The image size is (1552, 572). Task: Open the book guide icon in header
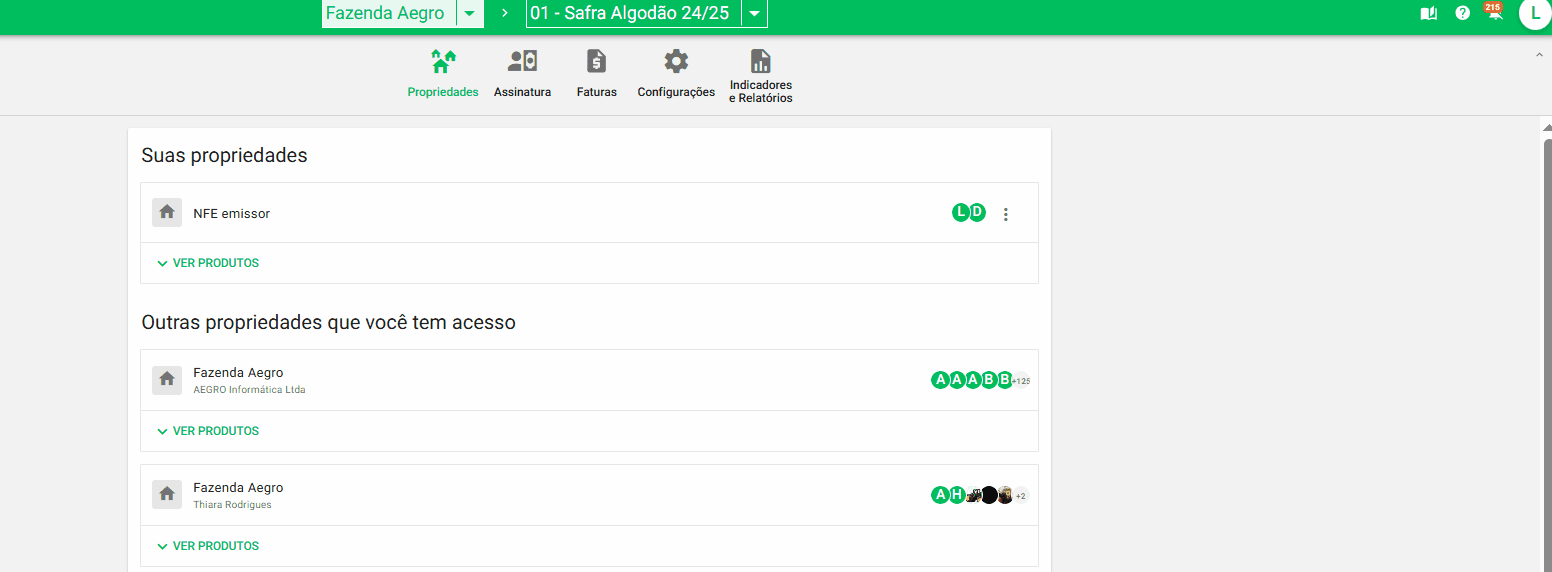[x=1428, y=13]
